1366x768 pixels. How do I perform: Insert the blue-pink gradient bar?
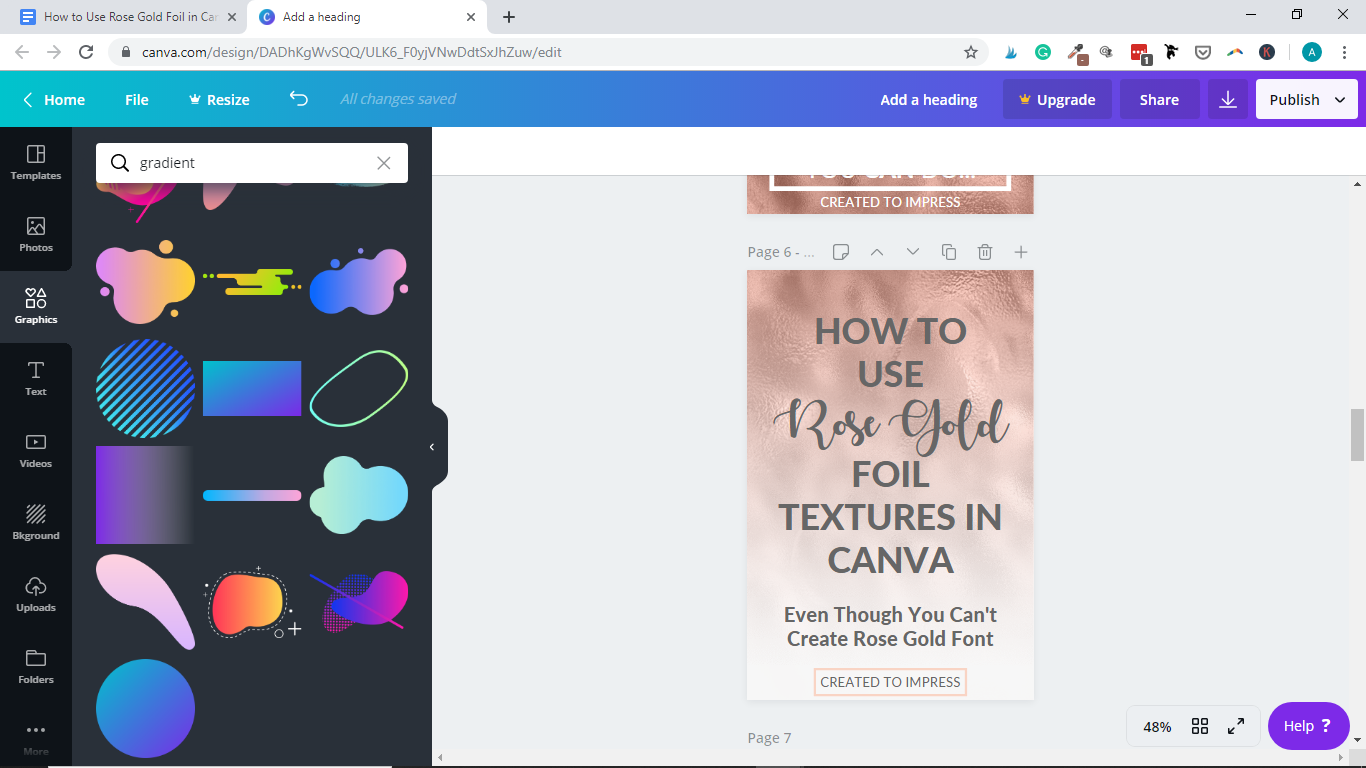tap(252, 495)
